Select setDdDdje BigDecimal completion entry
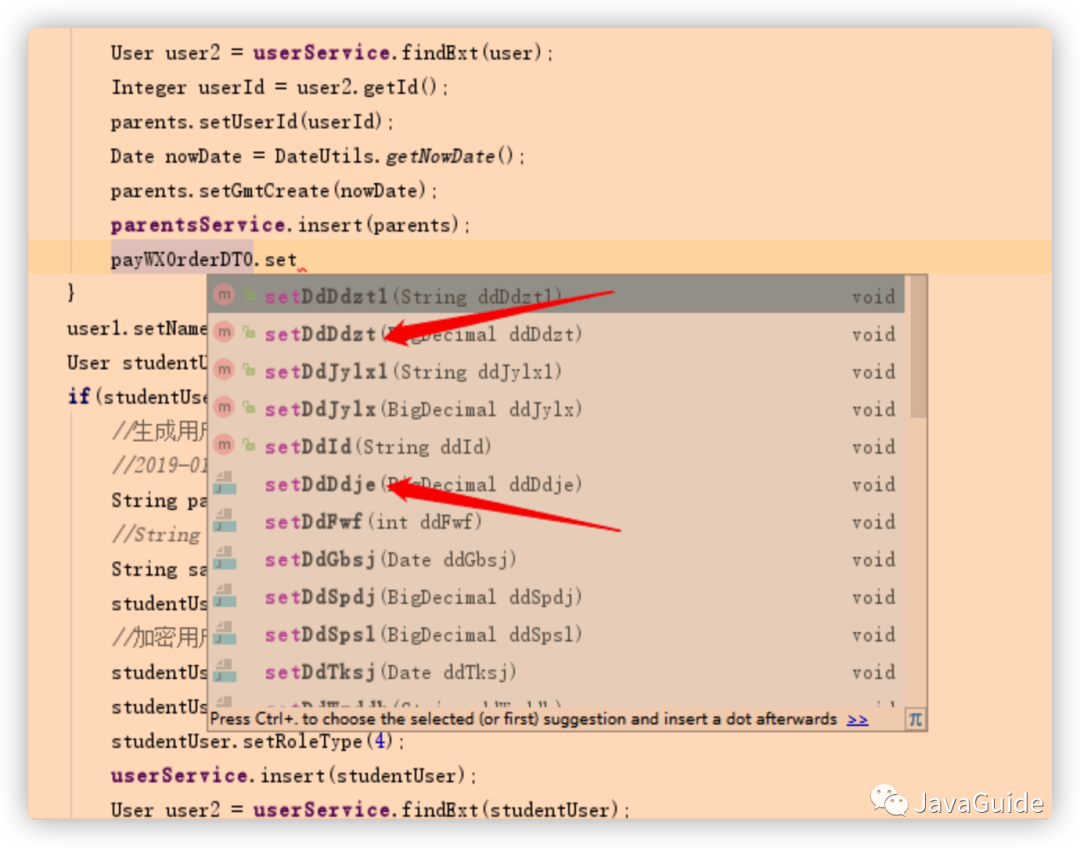The width and height of the screenshot is (1080, 848). coord(557,484)
